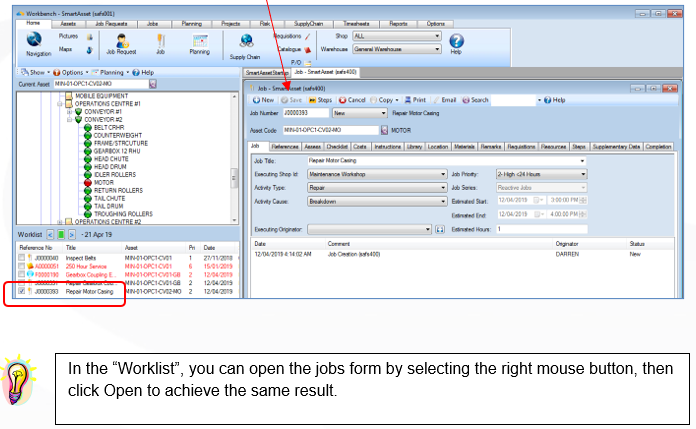Image resolution: width=696 pixels, height=429 pixels.
Task: Open the Reports ribbon tab
Action: point(398,24)
